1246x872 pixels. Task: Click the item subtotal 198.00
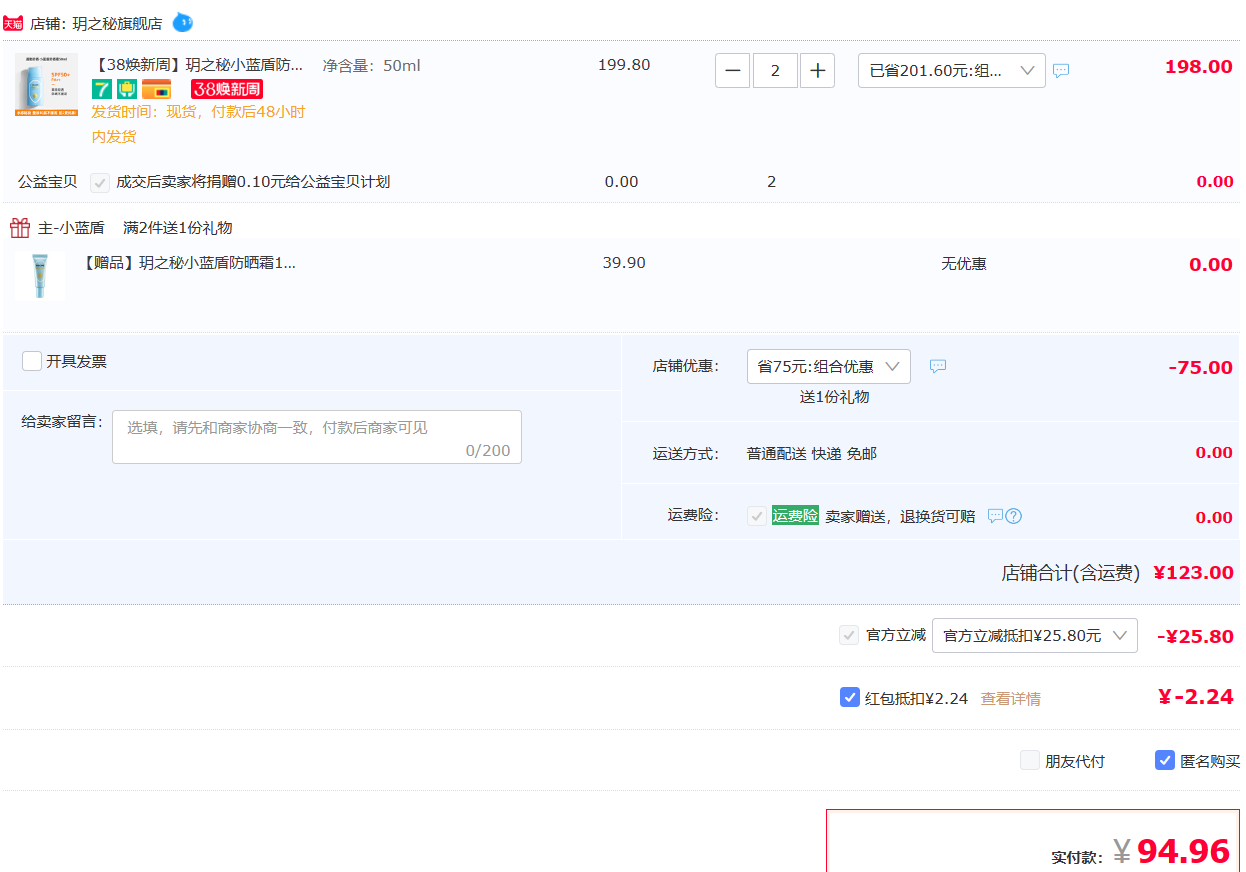1199,67
